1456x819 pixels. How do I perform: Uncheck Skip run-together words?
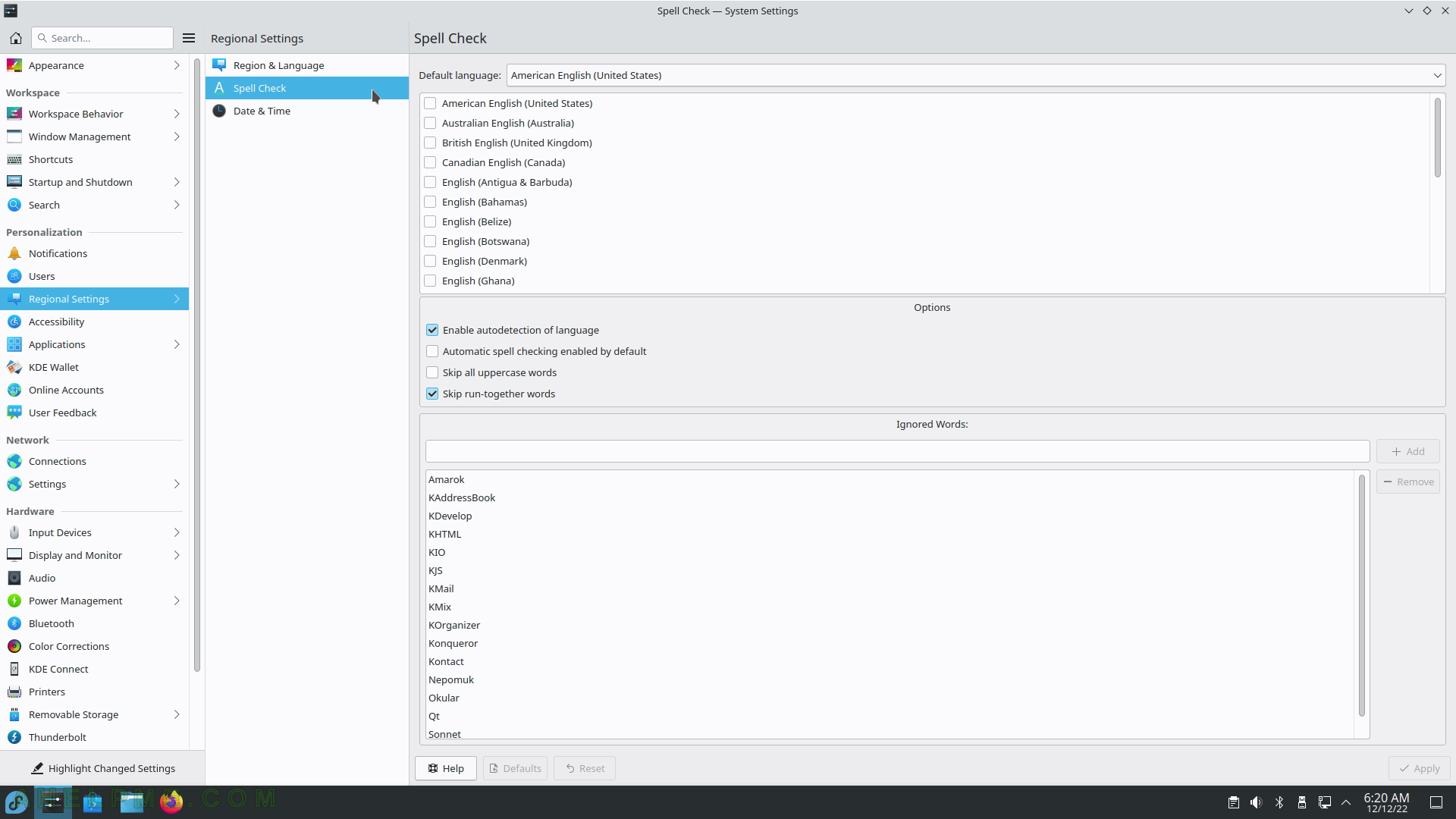(432, 394)
